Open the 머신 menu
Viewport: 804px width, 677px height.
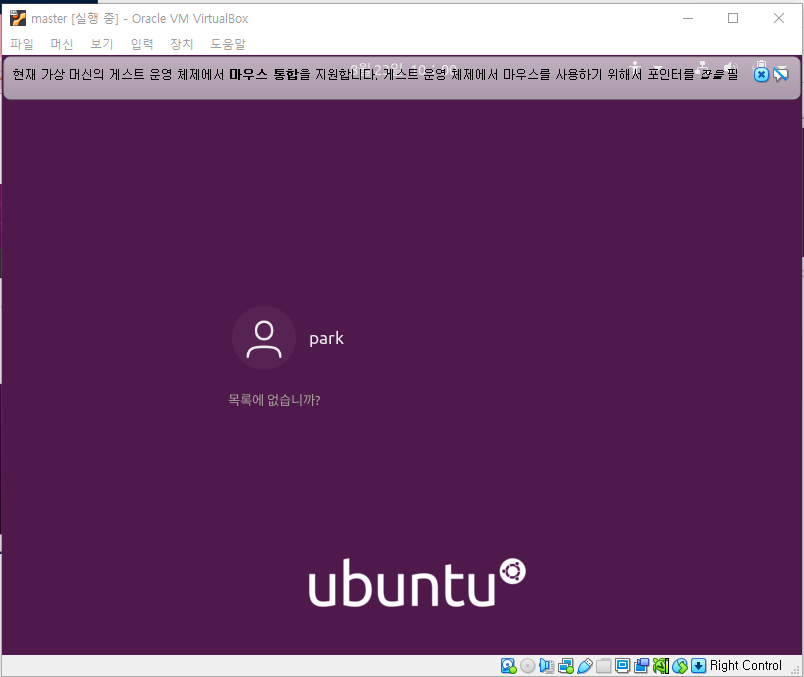62,44
